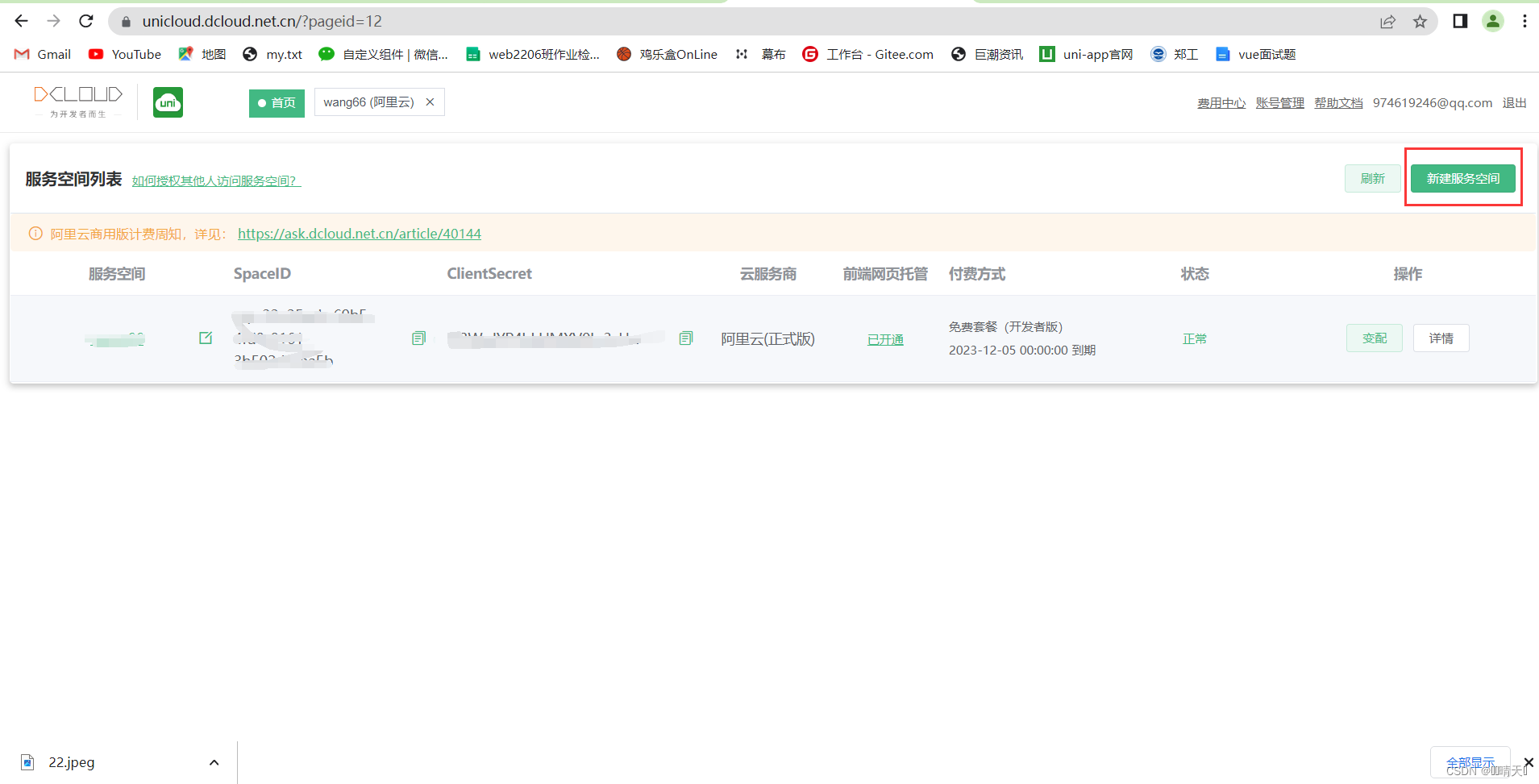Open the billing notice article link
The width and height of the screenshot is (1539, 784).
[360, 233]
